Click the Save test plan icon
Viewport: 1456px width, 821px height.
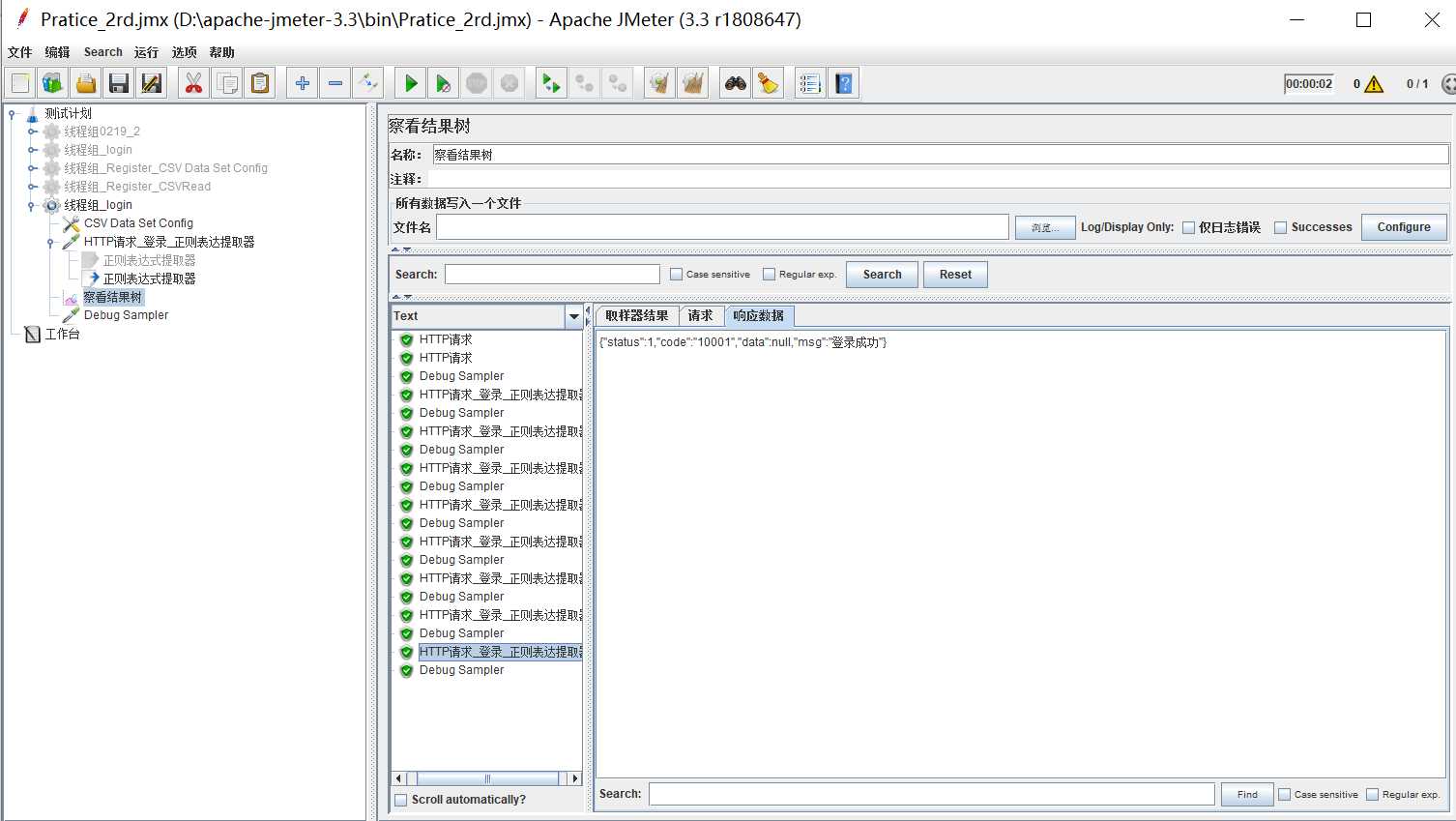click(119, 84)
